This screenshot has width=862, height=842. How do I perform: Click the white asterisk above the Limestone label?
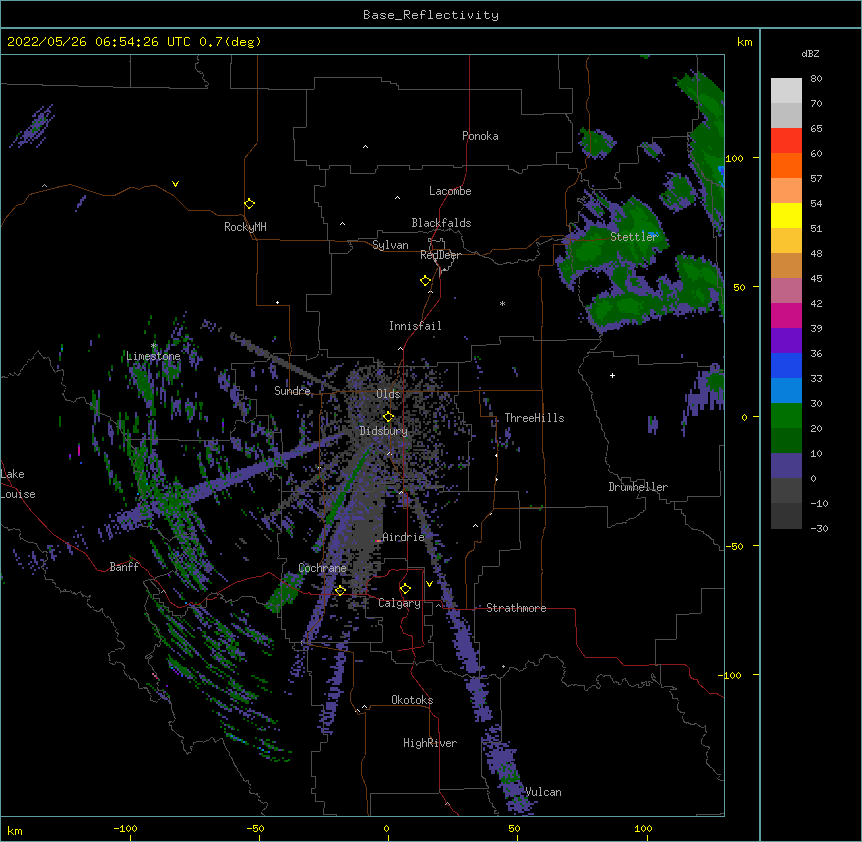pyautogui.click(x=154, y=346)
